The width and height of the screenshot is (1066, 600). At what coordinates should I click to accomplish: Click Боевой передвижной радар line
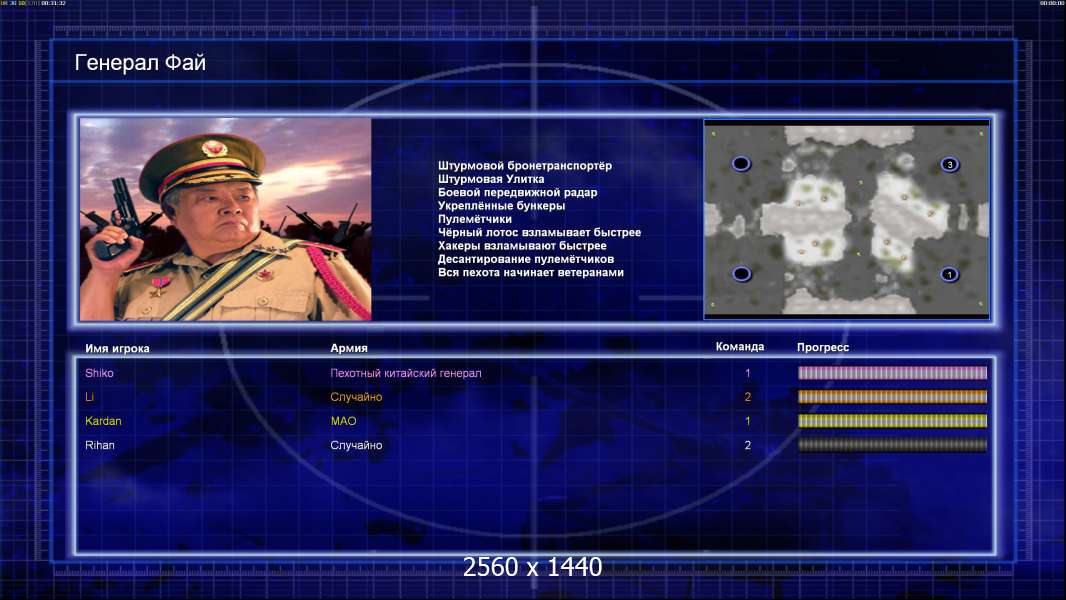tap(517, 192)
